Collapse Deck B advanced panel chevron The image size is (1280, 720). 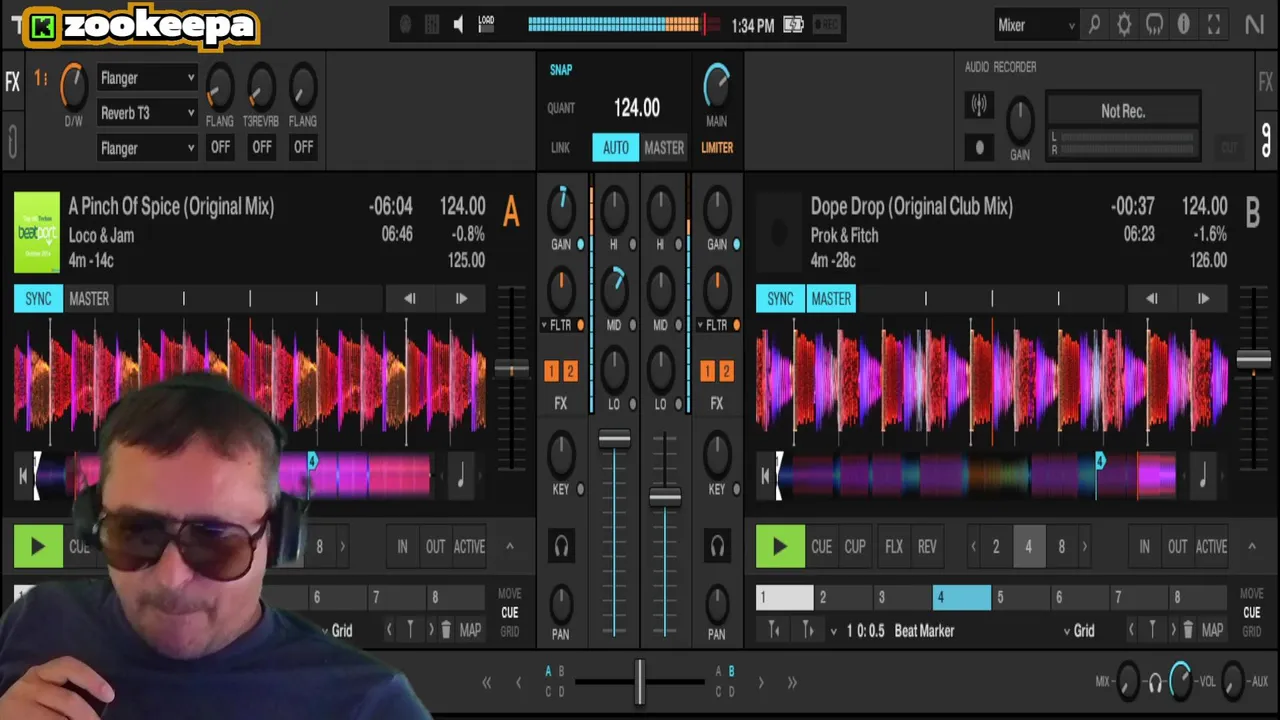point(1251,546)
